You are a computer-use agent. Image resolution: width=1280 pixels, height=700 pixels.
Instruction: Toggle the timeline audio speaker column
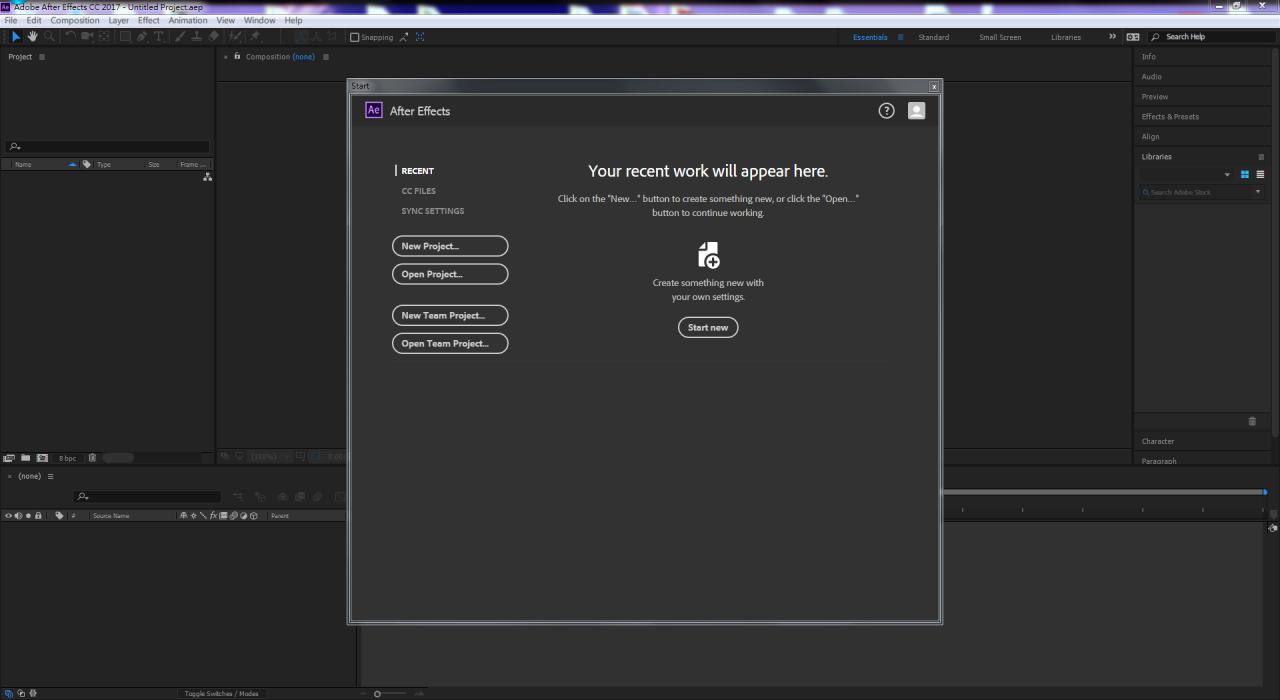18,516
